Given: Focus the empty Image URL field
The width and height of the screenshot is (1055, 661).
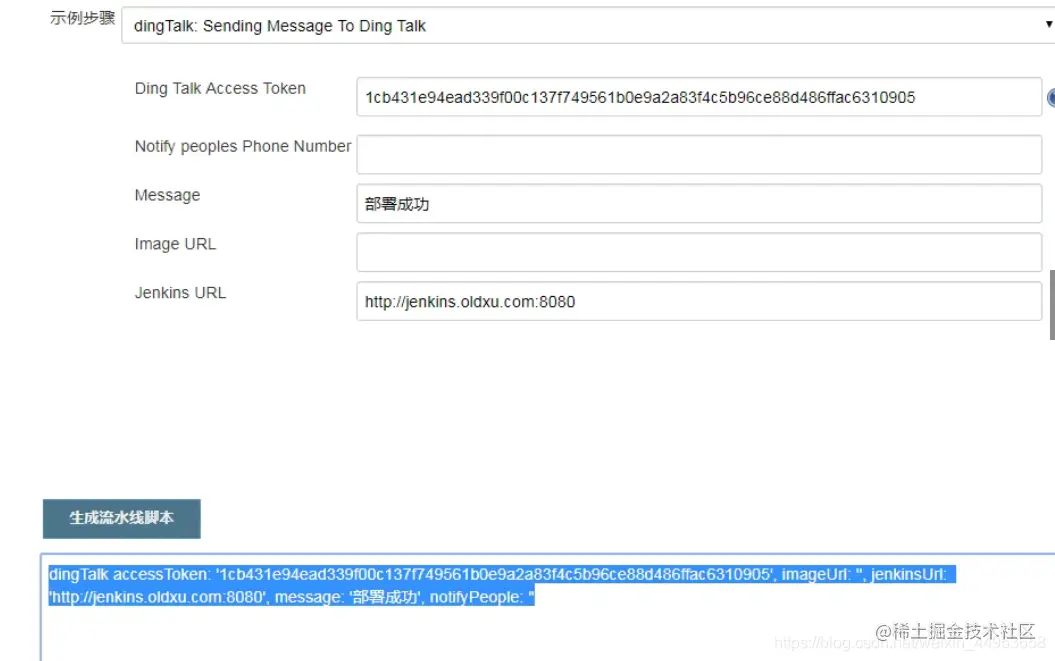Looking at the screenshot, I should point(699,252).
